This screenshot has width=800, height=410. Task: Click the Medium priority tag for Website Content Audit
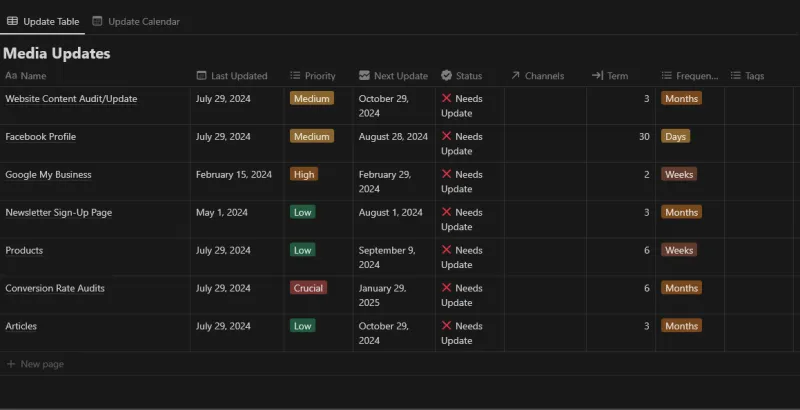pyautogui.click(x=312, y=98)
